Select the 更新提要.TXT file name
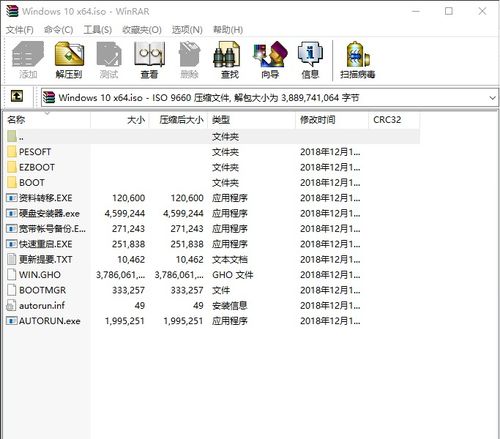500x439 pixels. (x=46, y=259)
